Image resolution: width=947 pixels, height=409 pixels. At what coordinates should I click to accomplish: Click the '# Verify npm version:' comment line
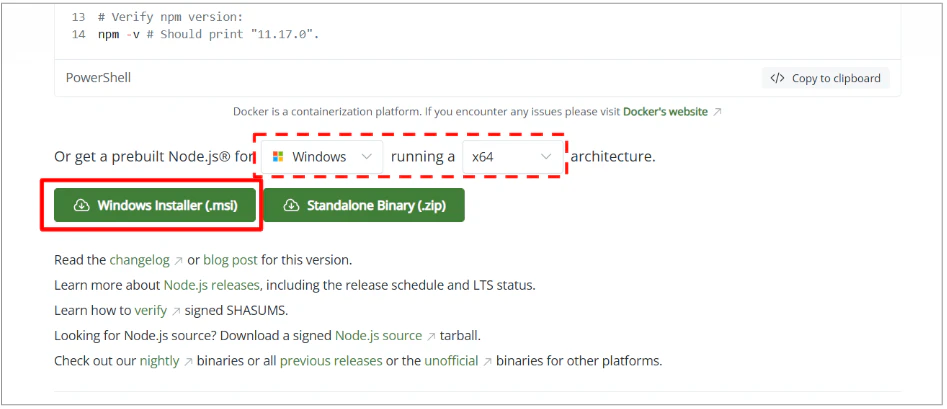point(170,17)
